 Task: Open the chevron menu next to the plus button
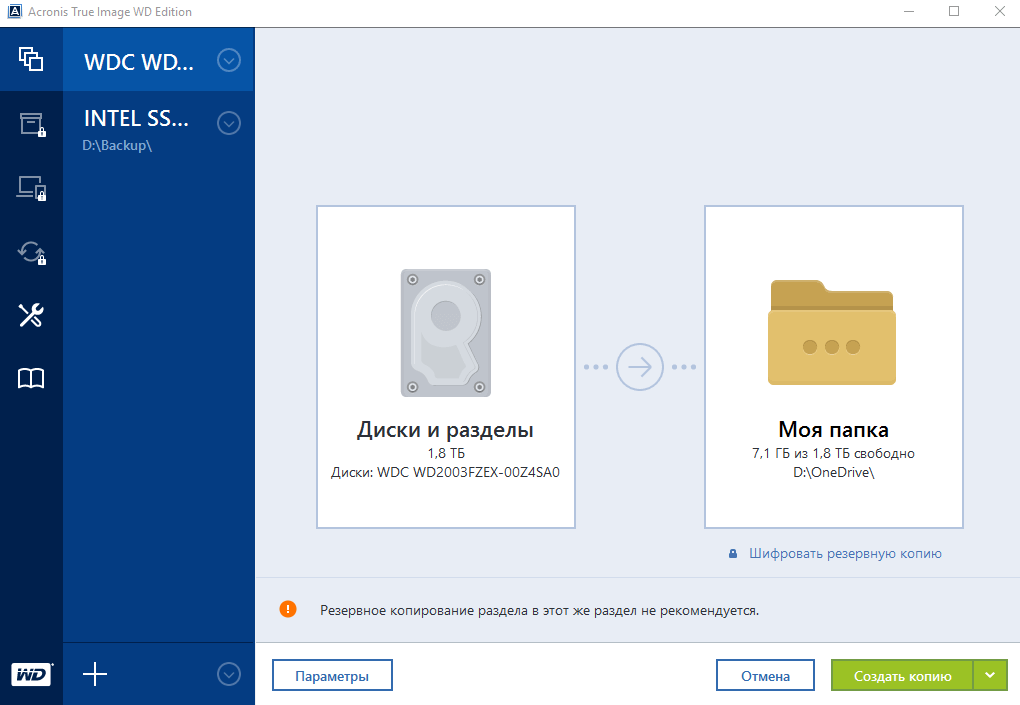tap(228, 674)
